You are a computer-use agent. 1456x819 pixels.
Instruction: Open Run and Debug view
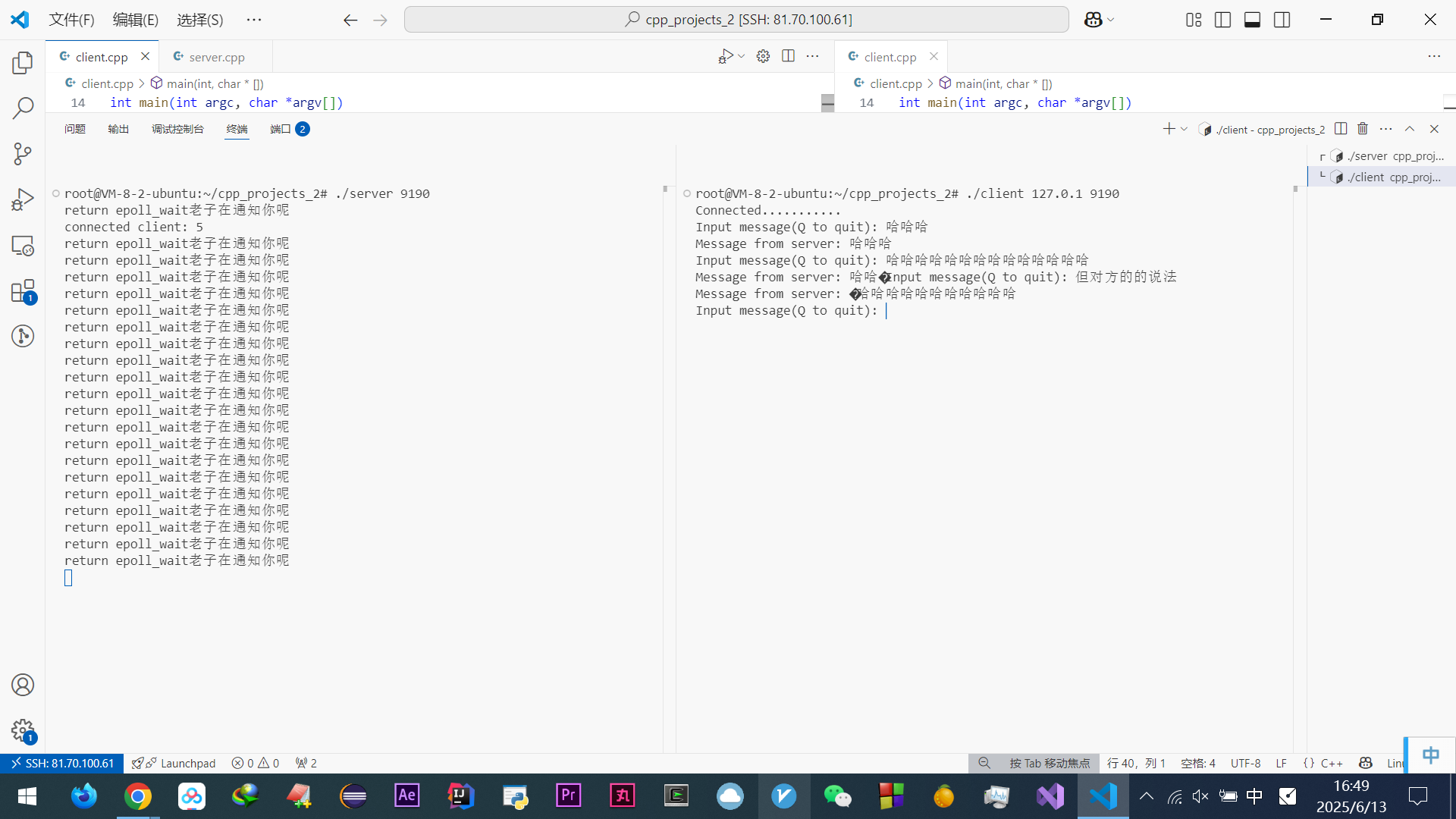click(23, 200)
